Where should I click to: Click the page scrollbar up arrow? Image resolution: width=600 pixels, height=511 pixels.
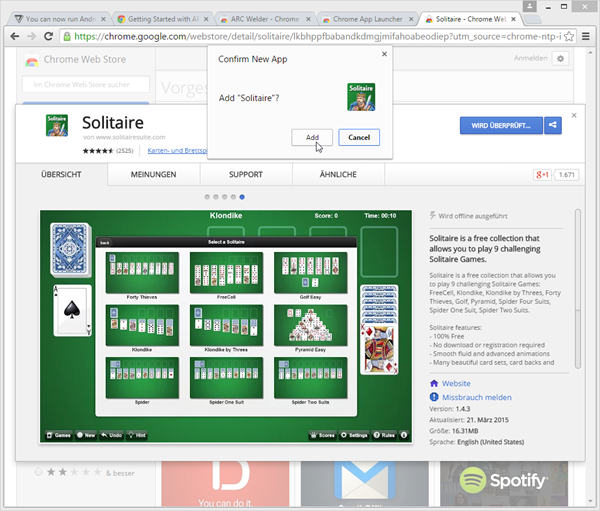click(590, 52)
